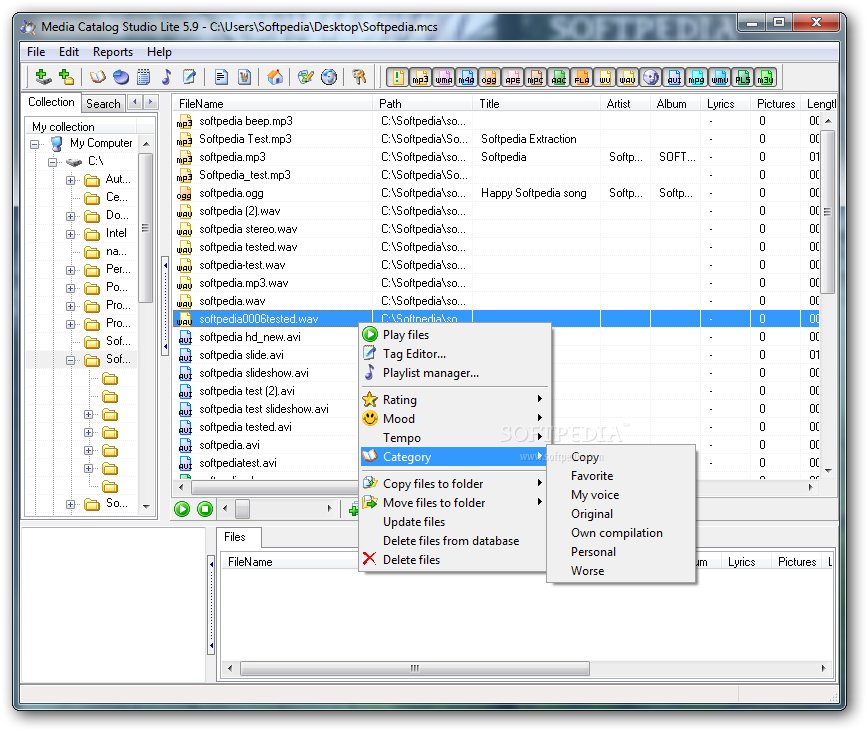Select the softpedia.ogg file row
Viewport: 867px width, 731px height.
(x=496, y=193)
